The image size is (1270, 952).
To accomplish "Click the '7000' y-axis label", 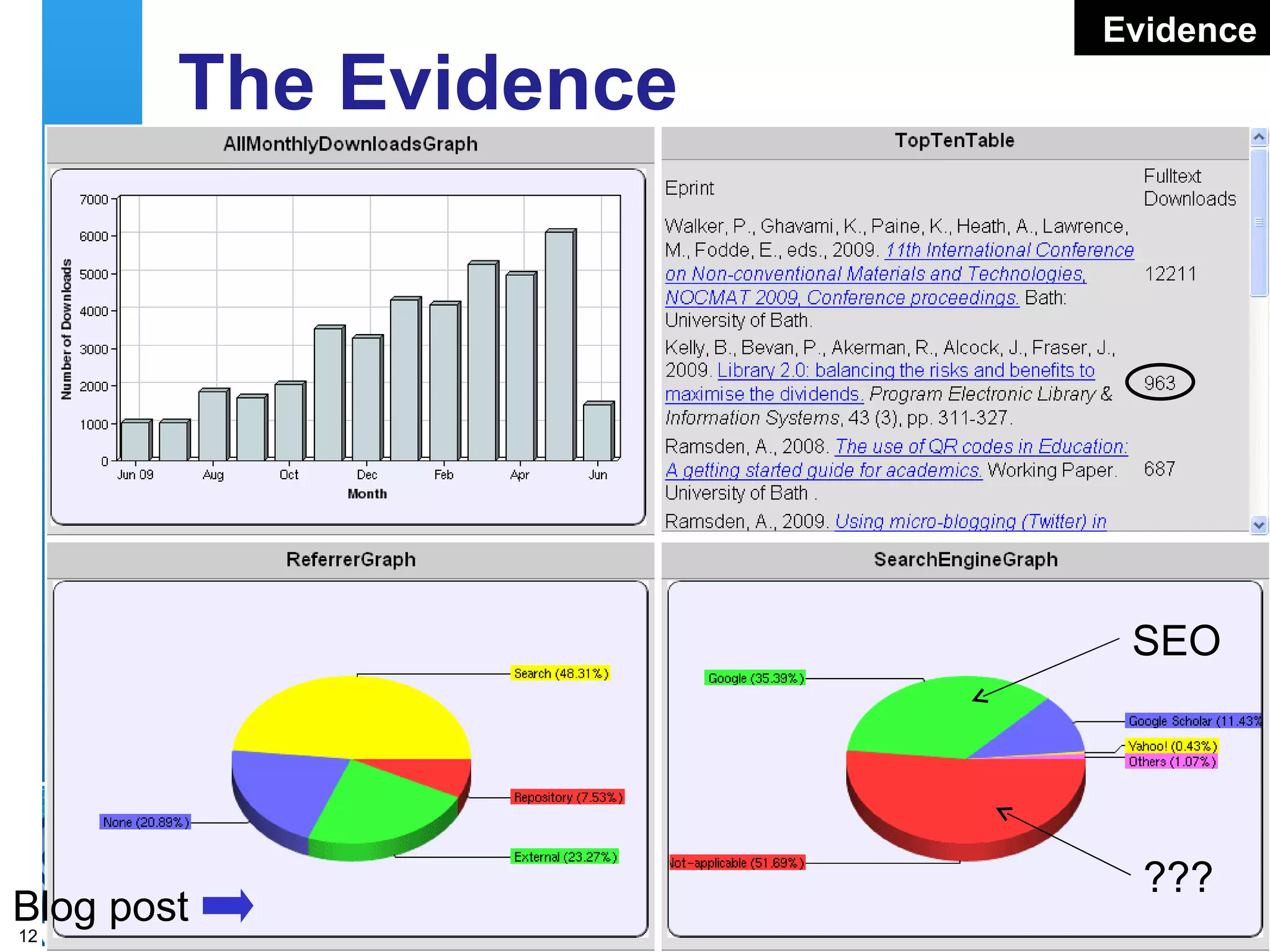I will pos(94,200).
